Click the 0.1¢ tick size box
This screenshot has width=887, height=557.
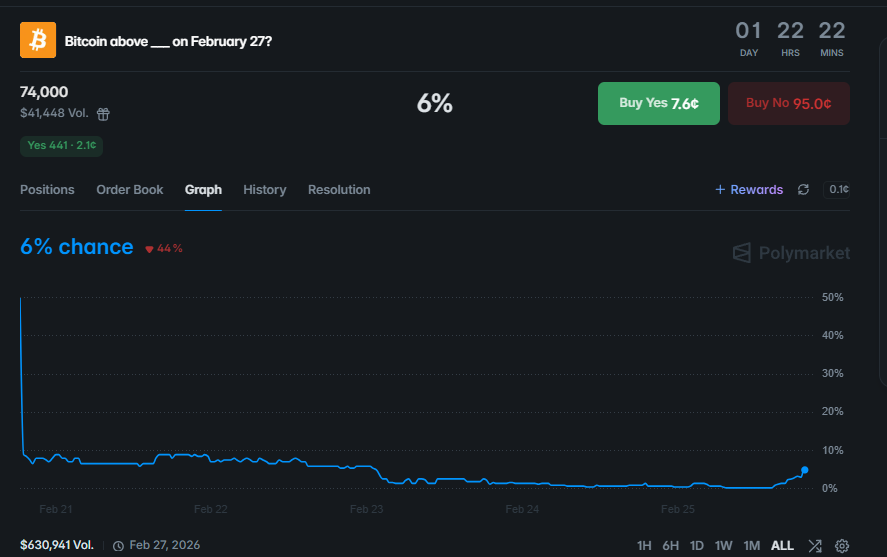(x=837, y=189)
